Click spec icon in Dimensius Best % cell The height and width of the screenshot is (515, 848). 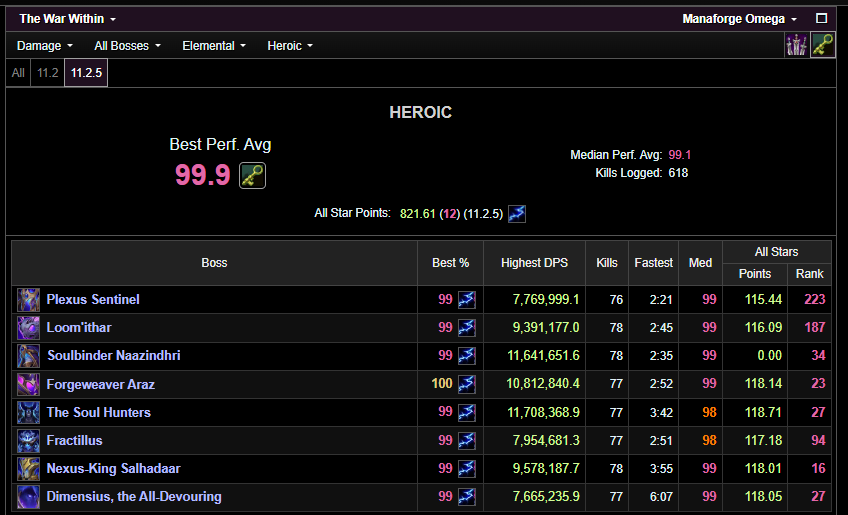click(x=467, y=497)
